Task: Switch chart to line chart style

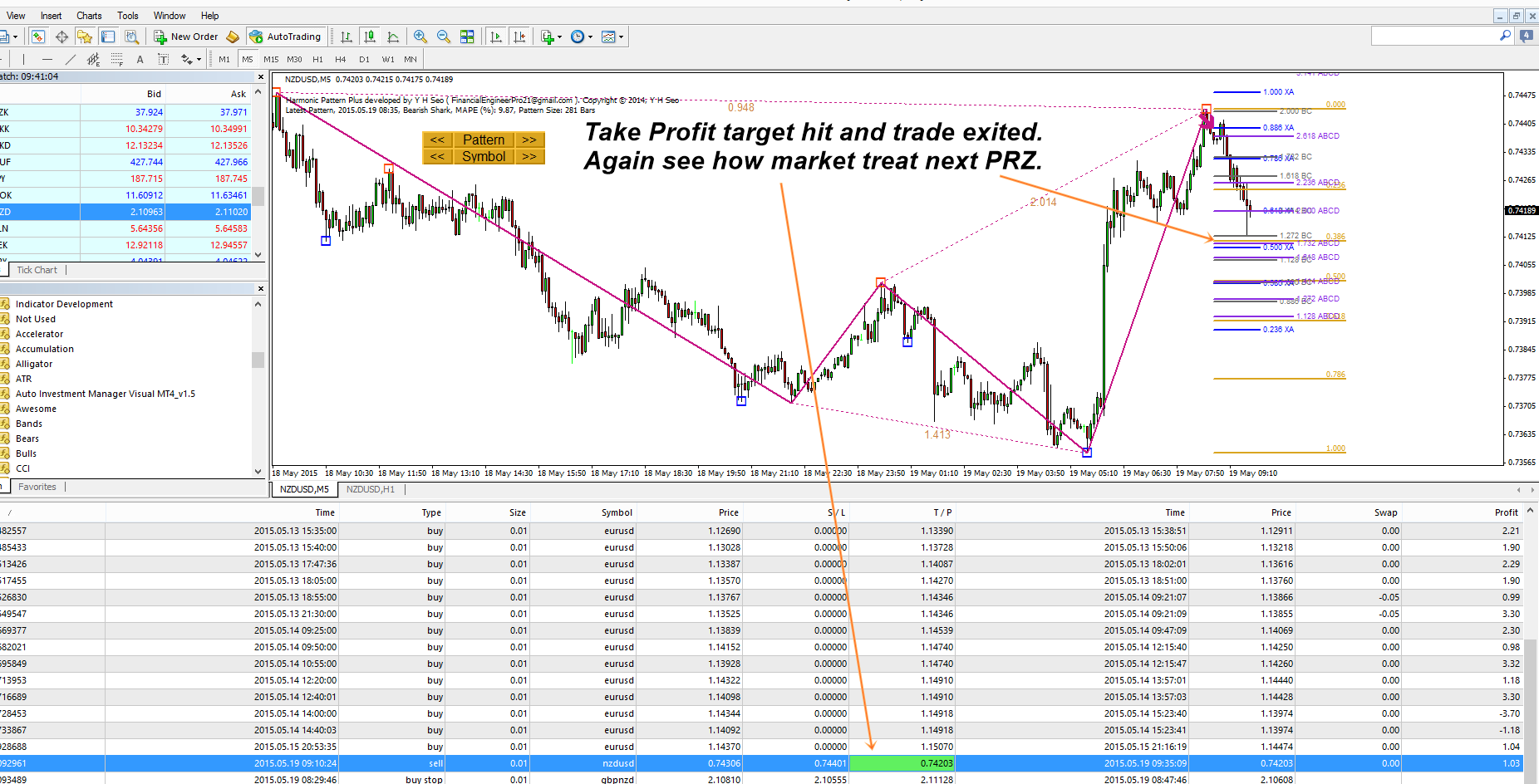Action: coord(393,37)
